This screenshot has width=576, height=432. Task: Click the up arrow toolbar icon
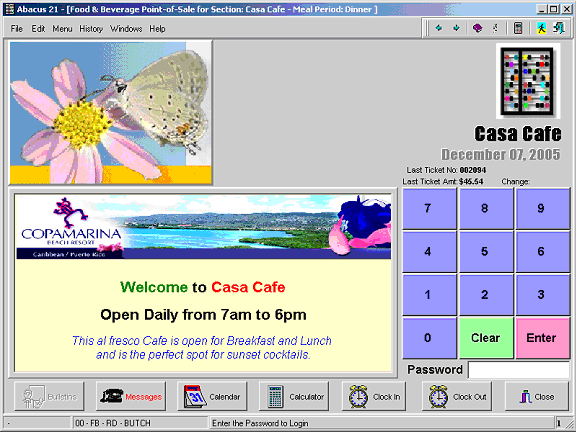[x=439, y=28]
